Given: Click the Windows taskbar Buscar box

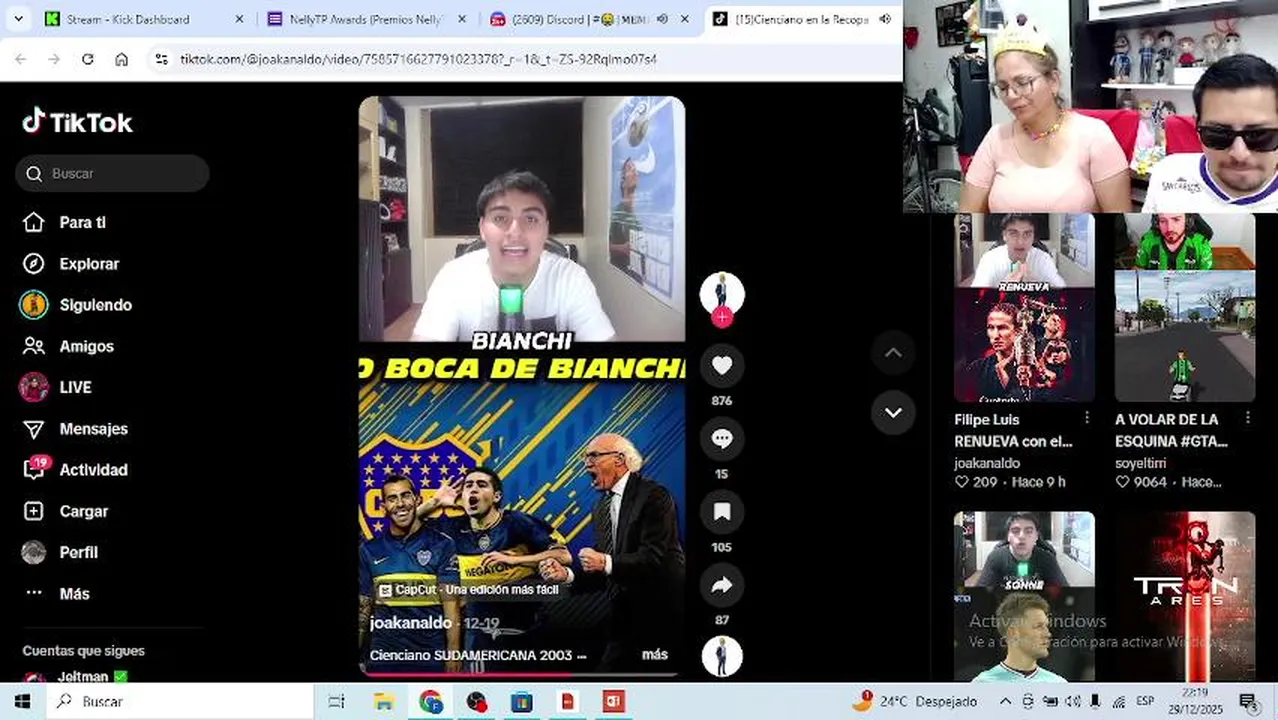Looking at the screenshot, I should (x=180, y=701).
